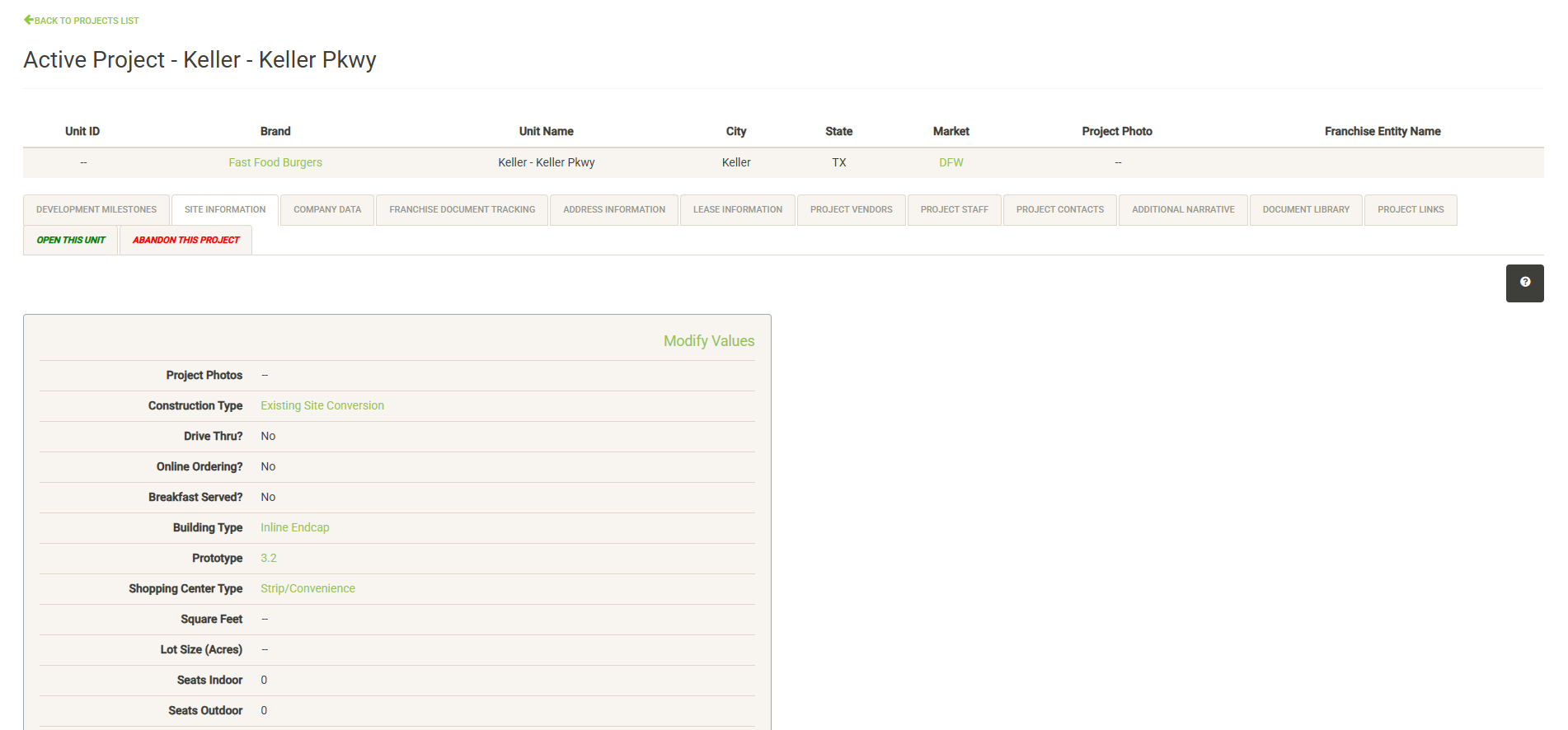Select the Address Information tab
This screenshot has width=1568, height=730.
pyautogui.click(x=614, y=210)
